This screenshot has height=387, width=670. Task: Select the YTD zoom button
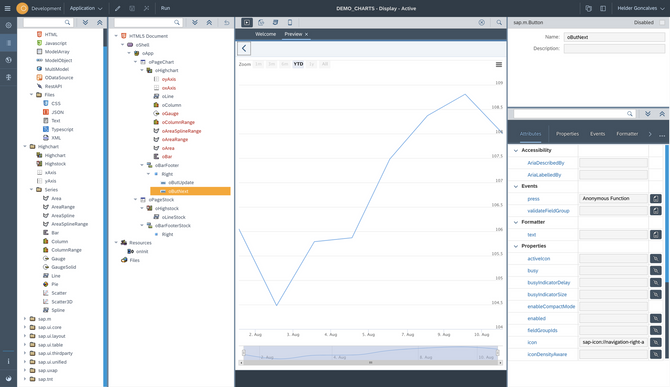pyautogui.click(x=298, y=64)
